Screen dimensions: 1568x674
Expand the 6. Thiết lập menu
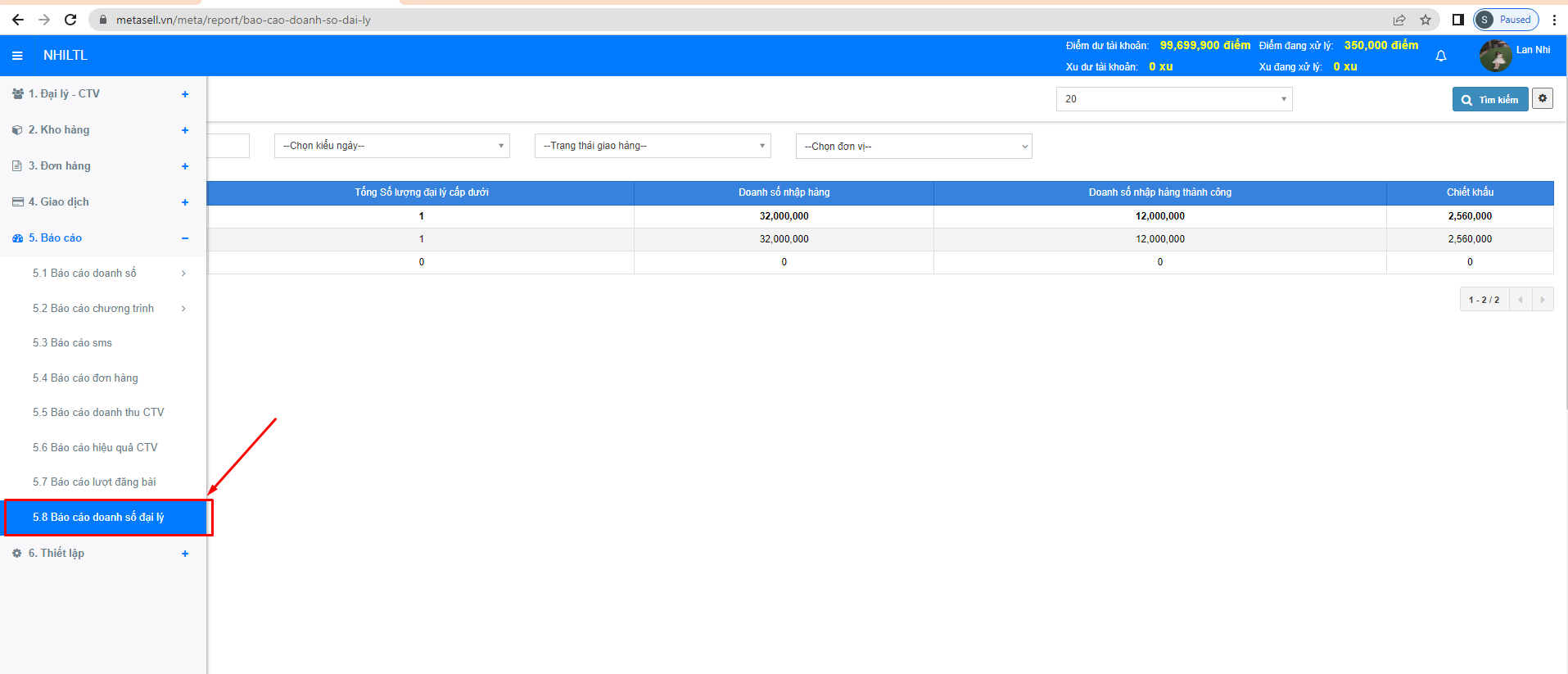click(185, 554)
